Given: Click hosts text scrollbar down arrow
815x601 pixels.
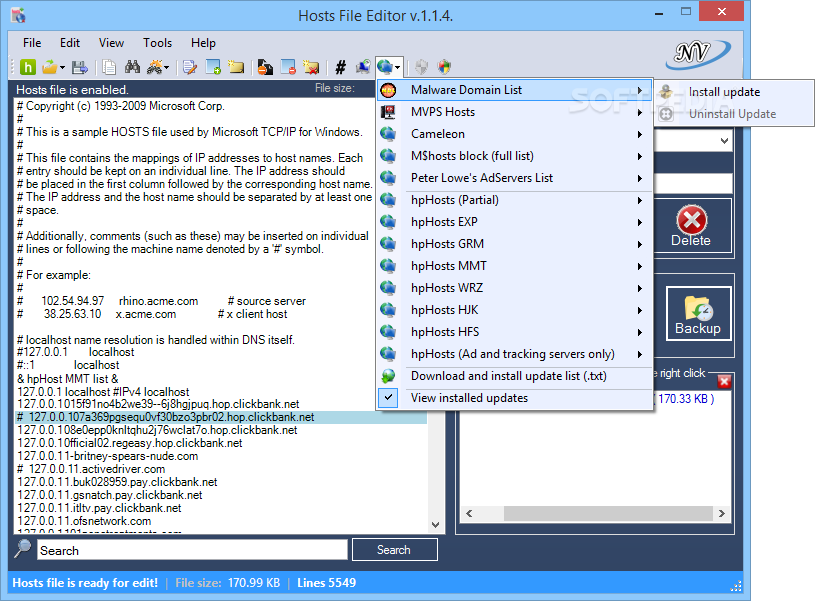Looking at the screenshot, I should [x=436, y=525].
